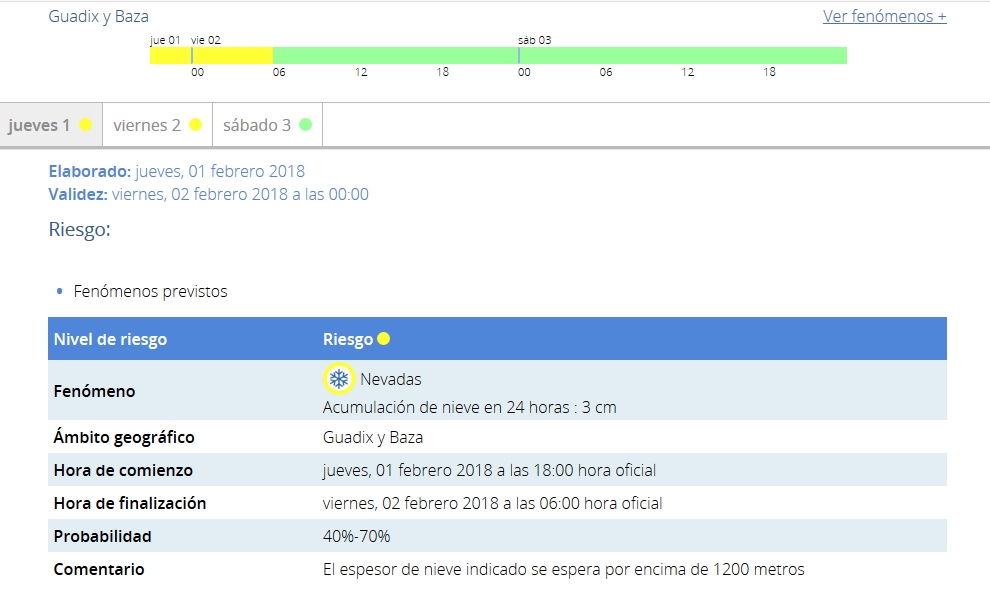This screenshot has height=611, width=990.
Task: Click the Probabilidad 40%-70% value
Action: 356,536
